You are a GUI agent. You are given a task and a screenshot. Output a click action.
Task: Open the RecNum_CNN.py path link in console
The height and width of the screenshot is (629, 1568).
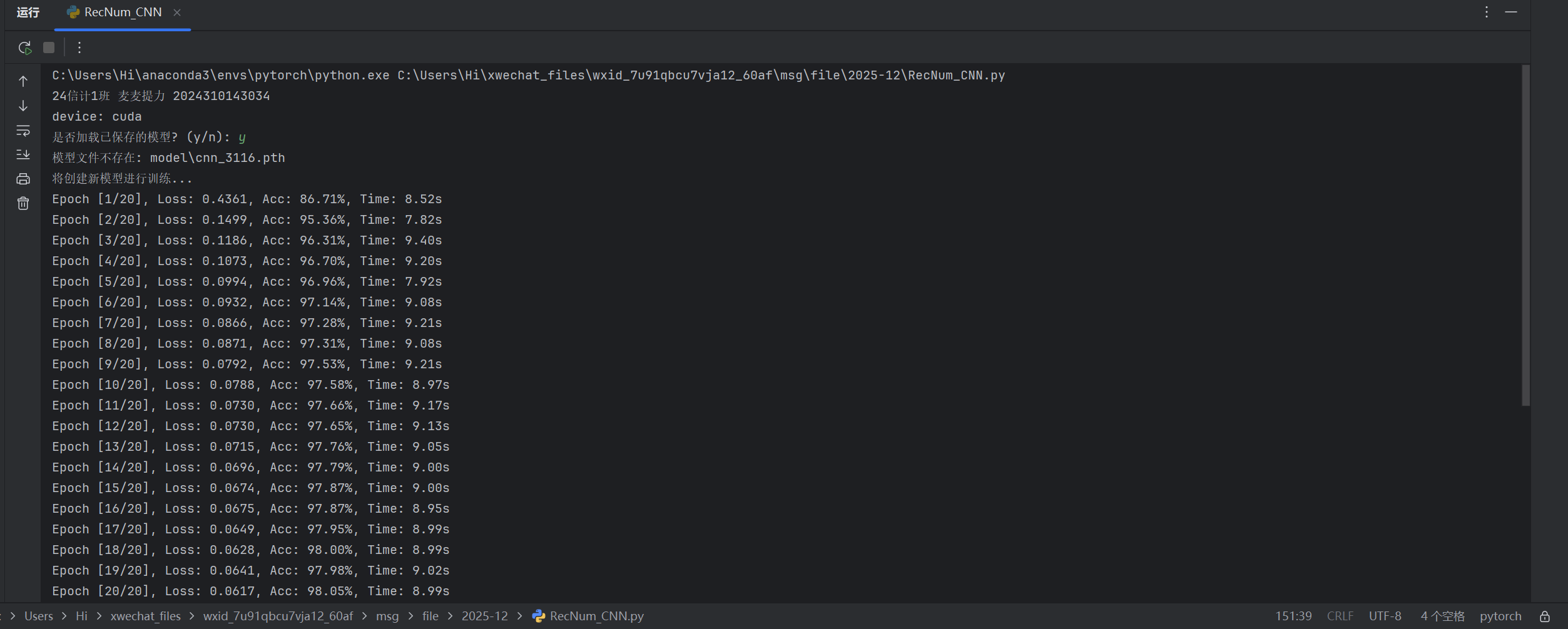(701, 76)
